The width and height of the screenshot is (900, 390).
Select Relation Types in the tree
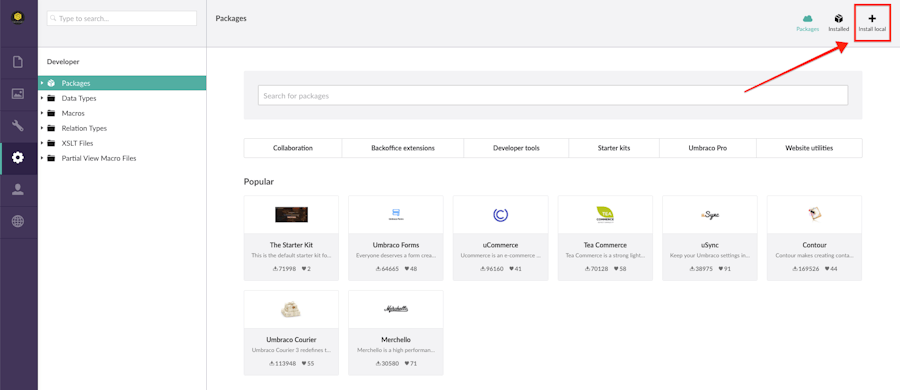pos(84,128)
